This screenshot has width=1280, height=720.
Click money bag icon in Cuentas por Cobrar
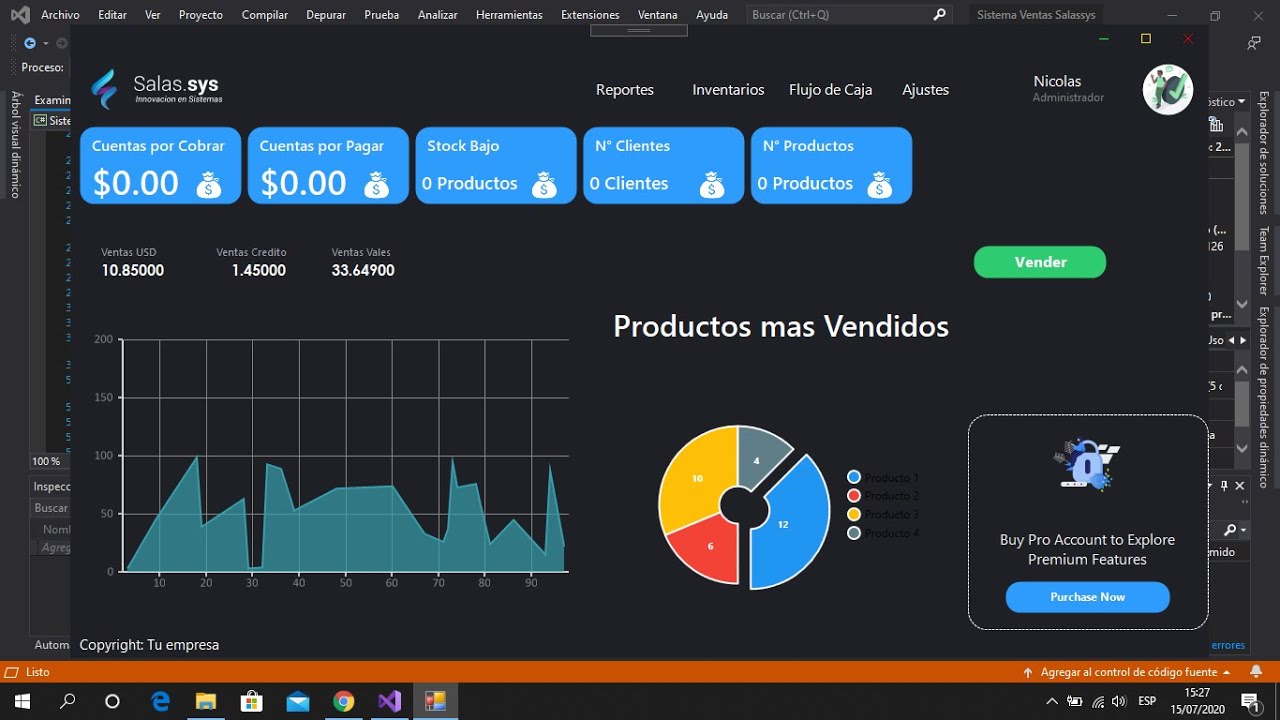pos(209,185)
